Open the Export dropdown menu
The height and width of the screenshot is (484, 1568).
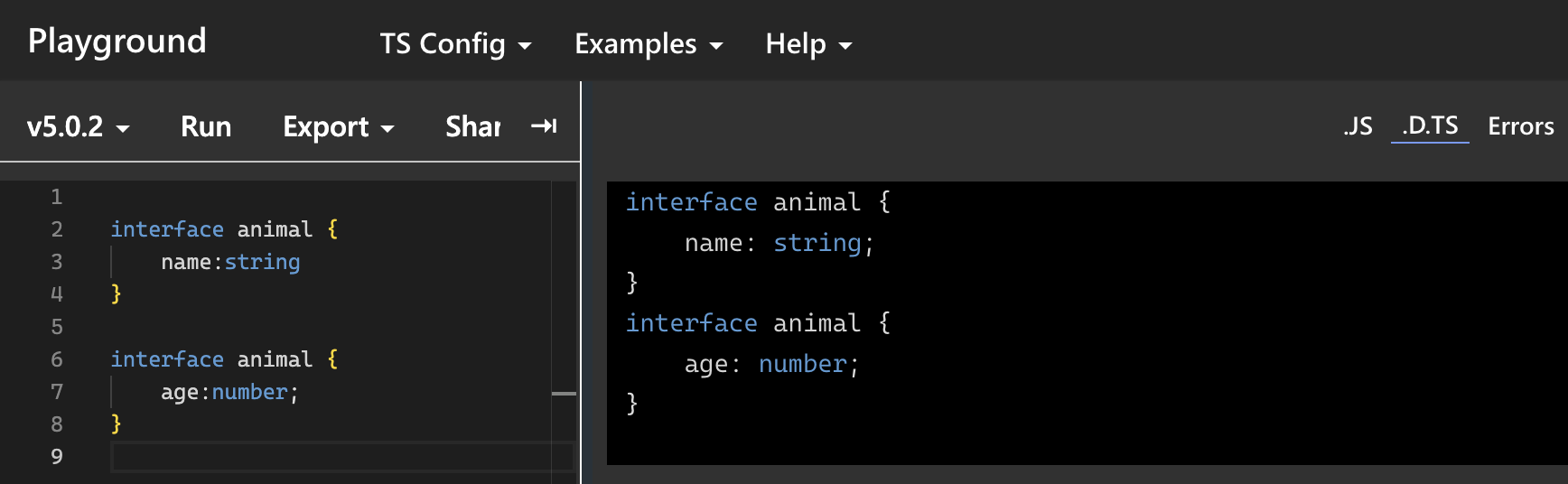click(339, 126)
